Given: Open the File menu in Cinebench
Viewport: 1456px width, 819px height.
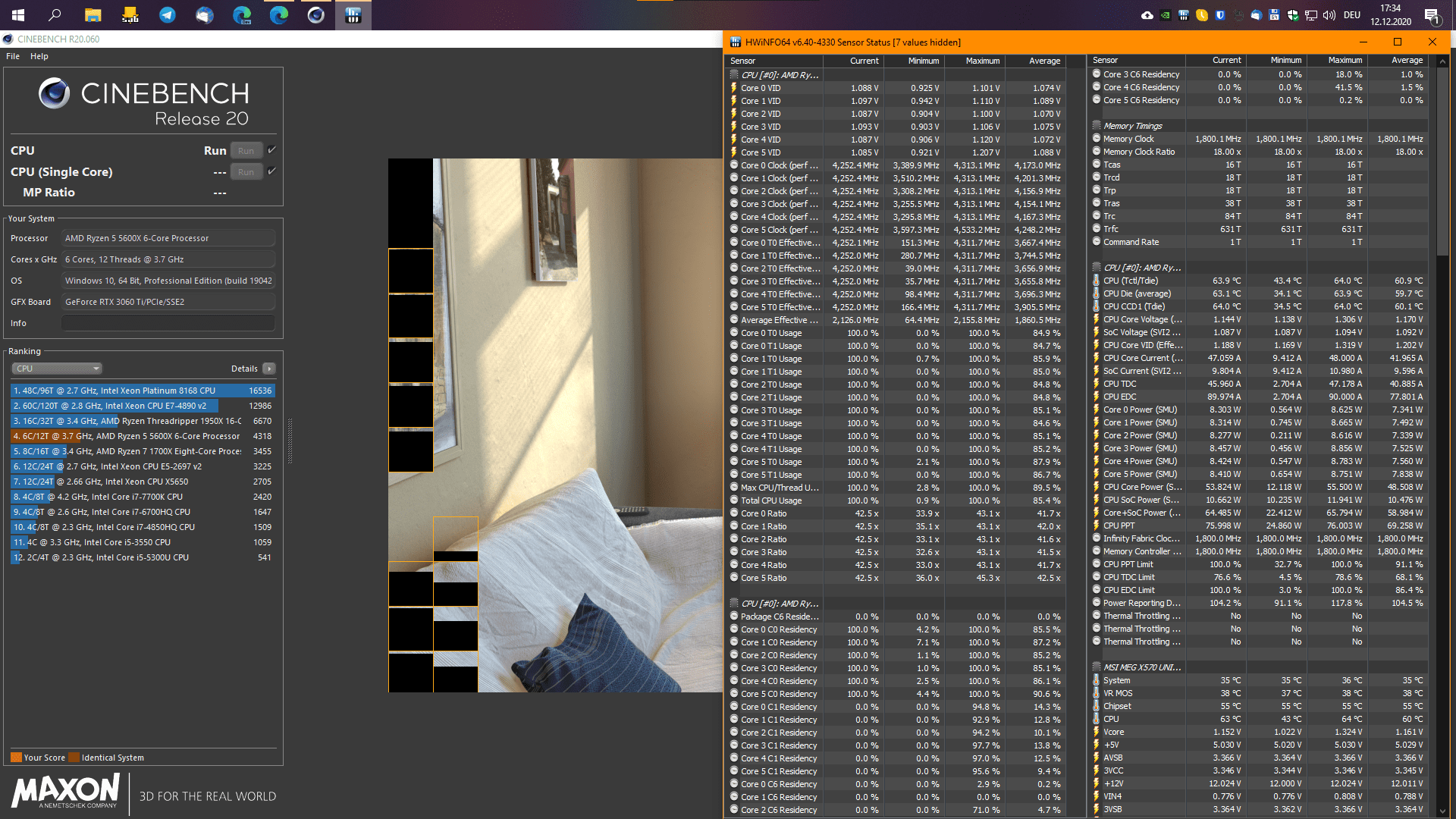Looking at the screenshot, I should tap(13, 56).
